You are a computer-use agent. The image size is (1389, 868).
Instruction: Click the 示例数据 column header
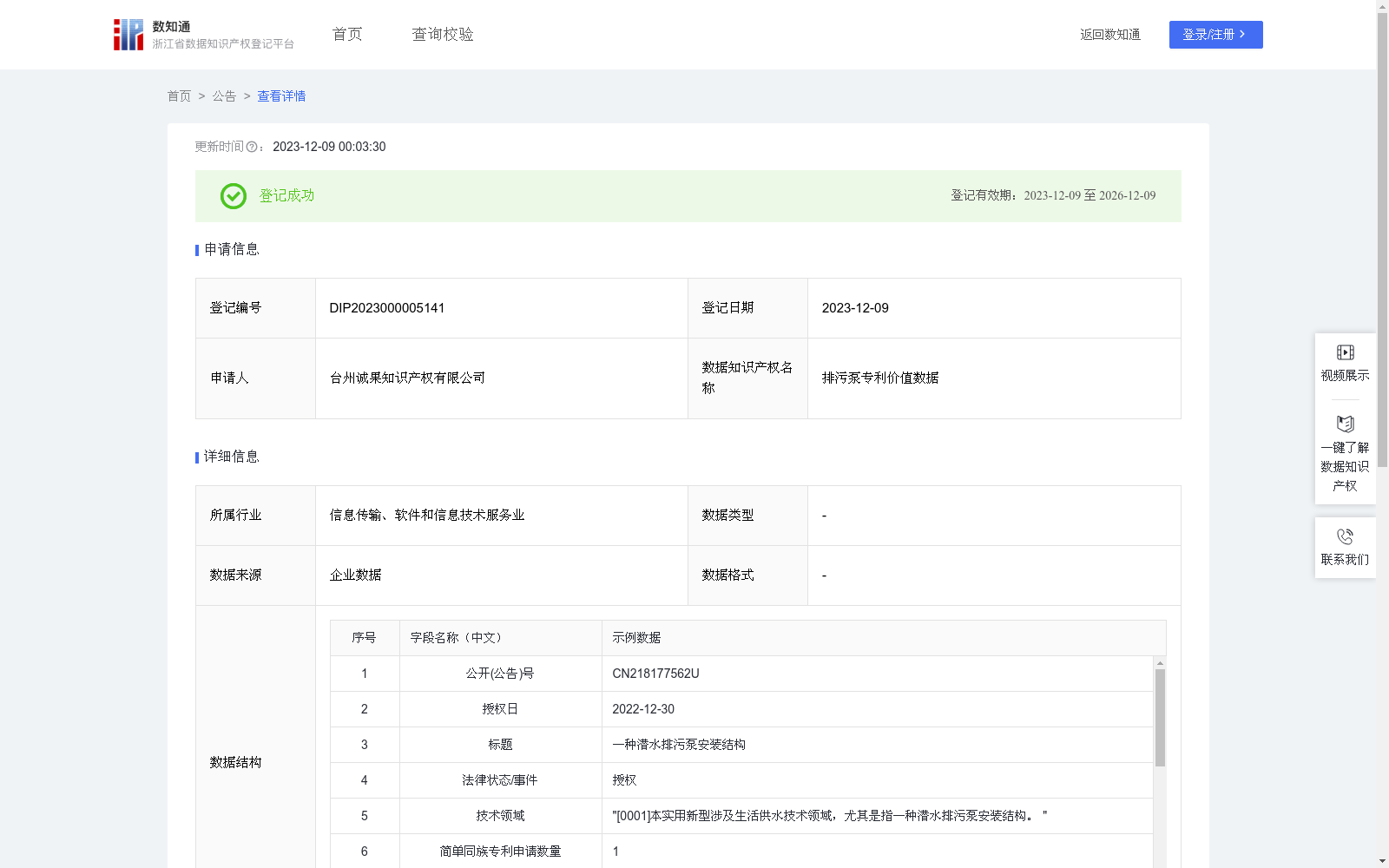[884, 638]
